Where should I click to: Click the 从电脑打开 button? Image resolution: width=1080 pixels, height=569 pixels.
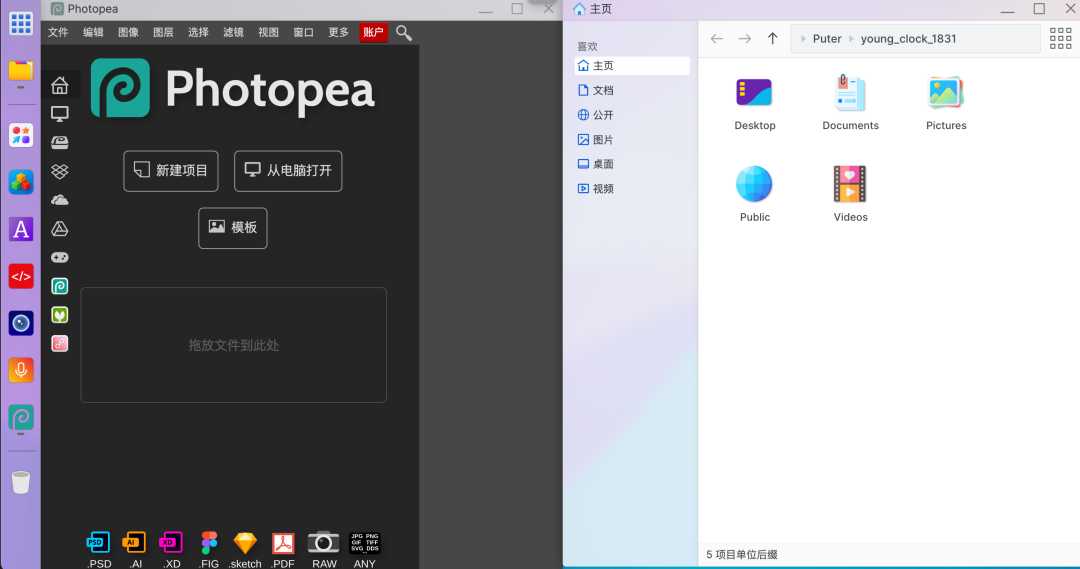pyautogui.click(x=288, y=171)
